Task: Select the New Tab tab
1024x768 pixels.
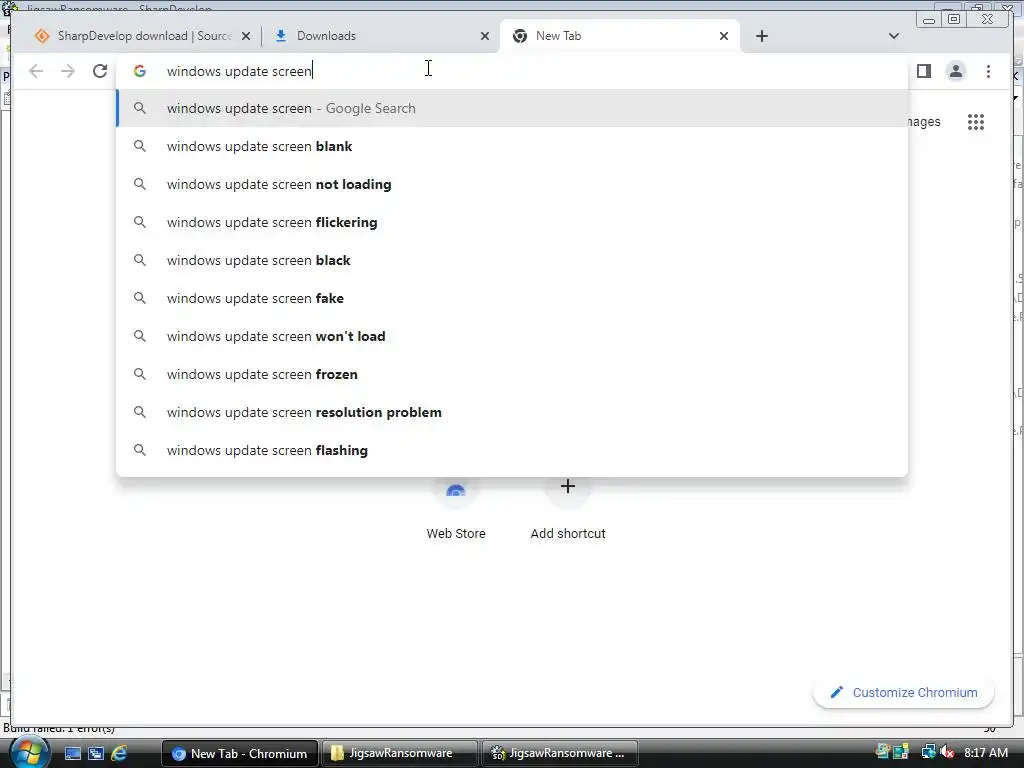Action: [x=619, y=36]
